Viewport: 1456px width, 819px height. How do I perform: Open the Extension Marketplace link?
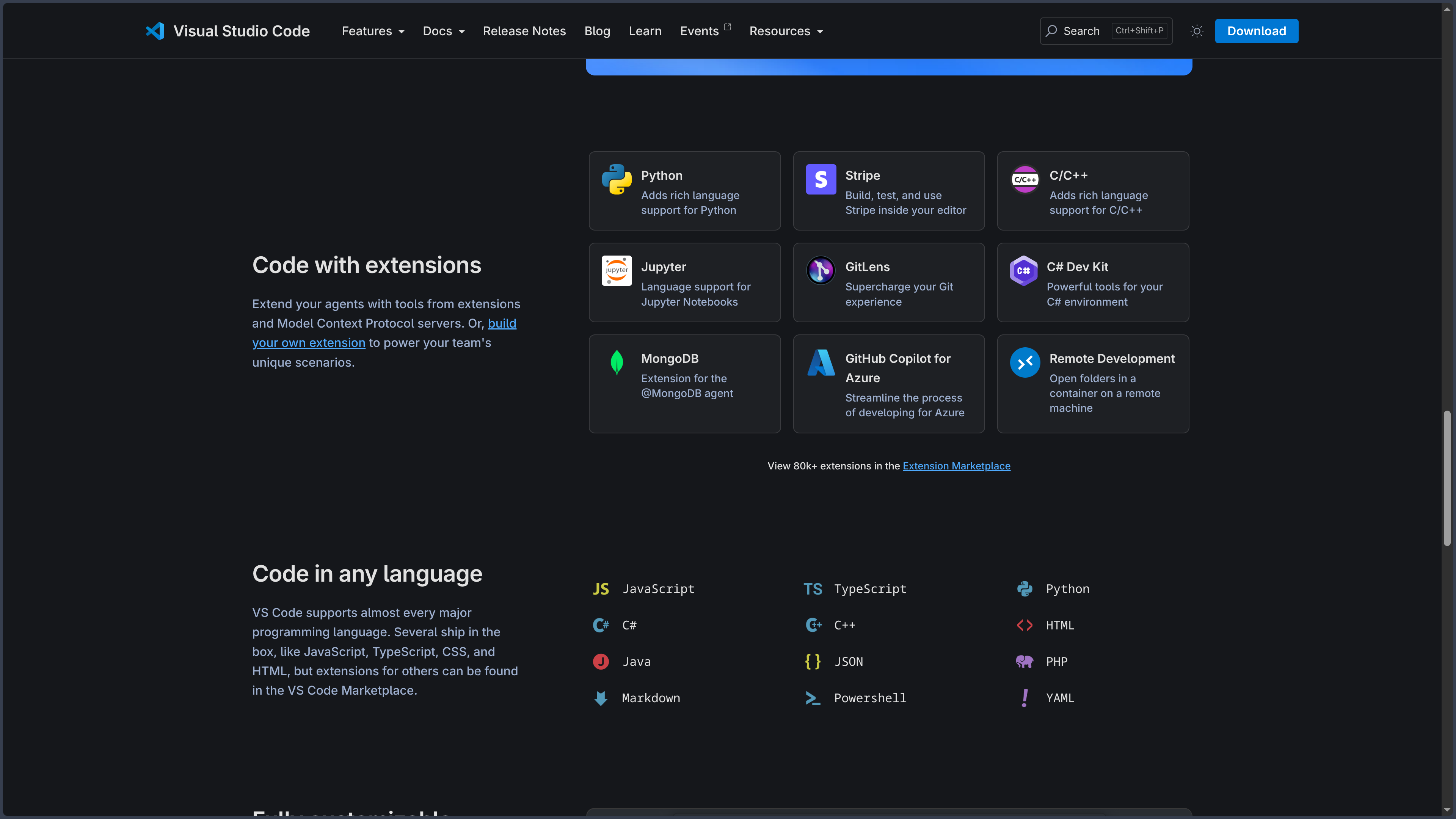coord(956,466)
